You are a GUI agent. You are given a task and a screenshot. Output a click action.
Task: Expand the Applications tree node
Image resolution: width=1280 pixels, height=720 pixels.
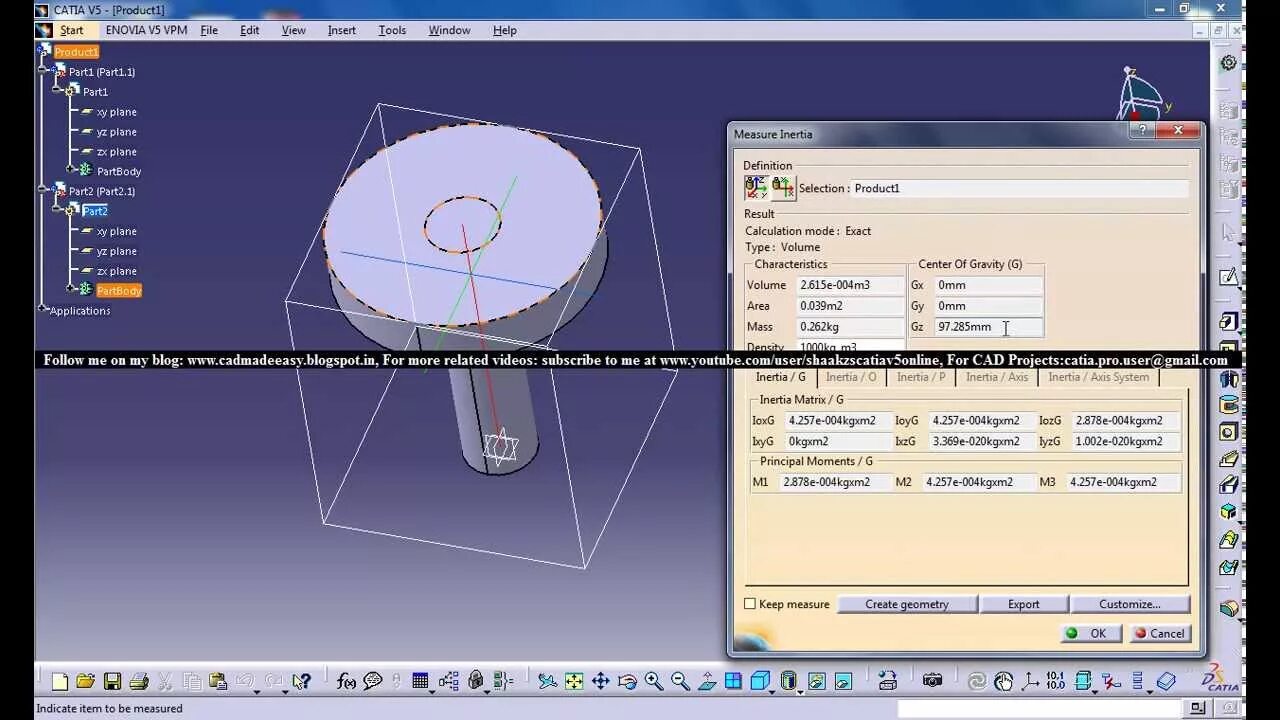[42, 310]
